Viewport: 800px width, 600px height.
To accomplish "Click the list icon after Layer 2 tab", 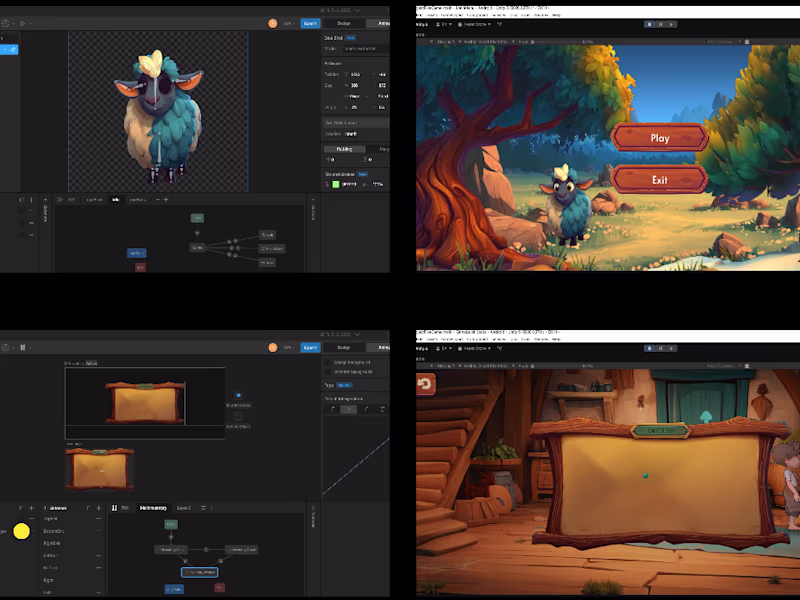I will [203, 508].
